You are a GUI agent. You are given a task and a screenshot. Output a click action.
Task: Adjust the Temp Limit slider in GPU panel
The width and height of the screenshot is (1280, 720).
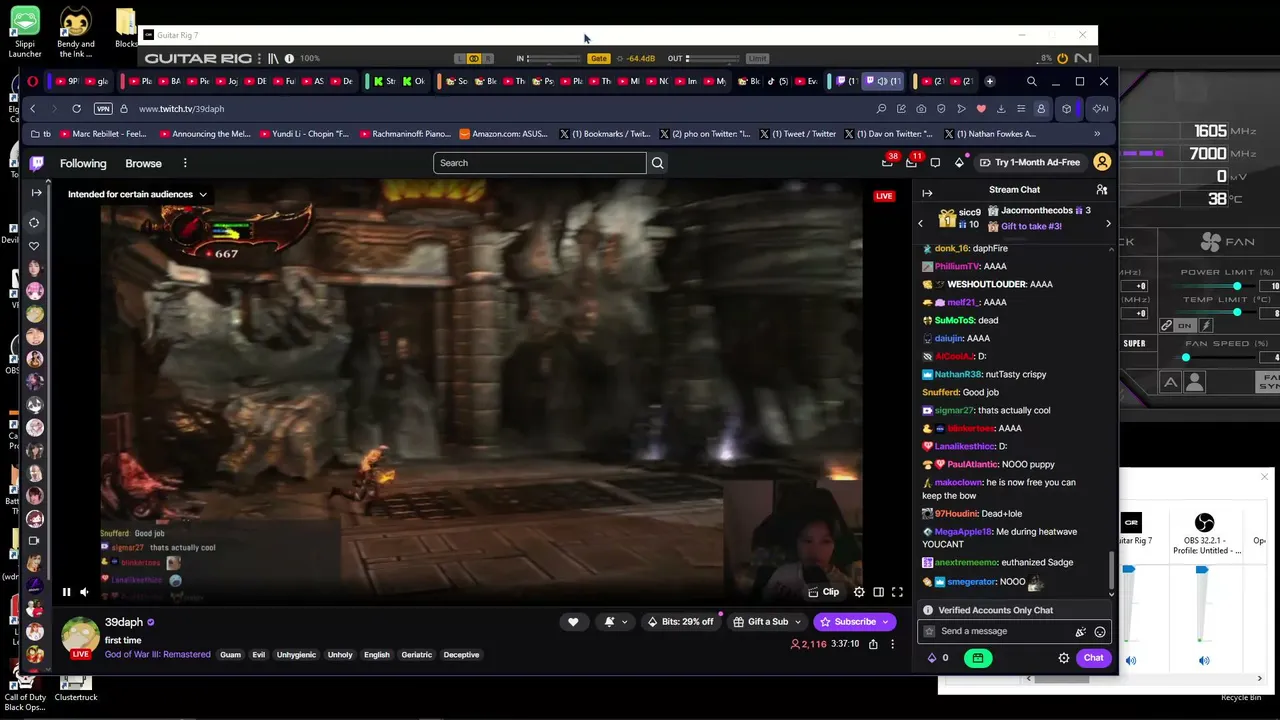1237,313
